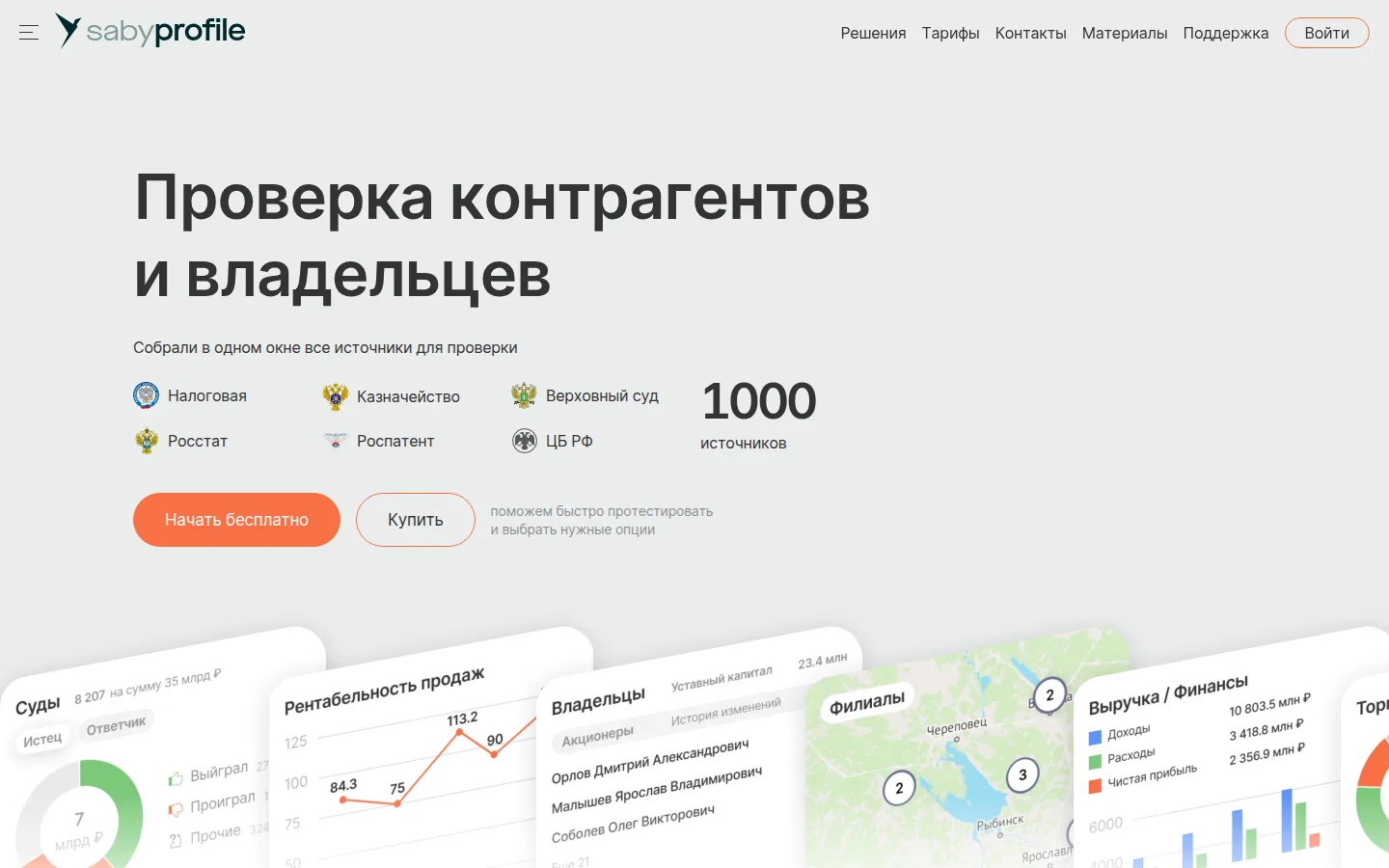
Task: Select the Истец tab in Суды card
Action: [42, 740]
